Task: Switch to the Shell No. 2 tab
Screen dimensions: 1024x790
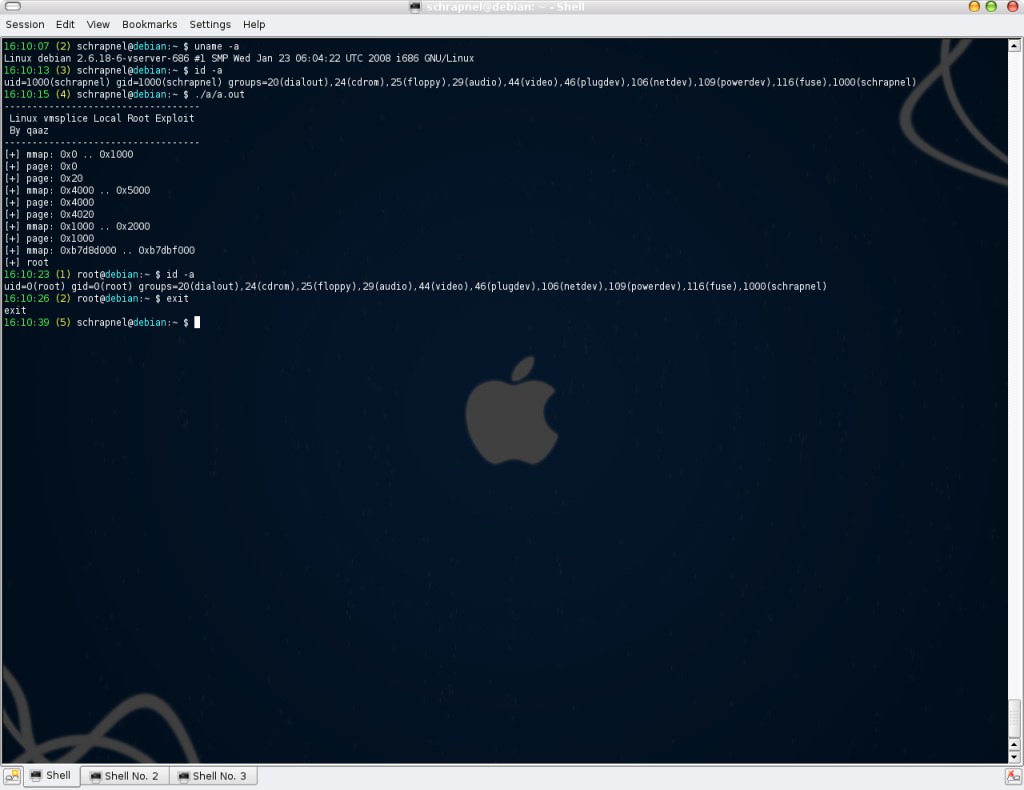Action: coord(125,776)
